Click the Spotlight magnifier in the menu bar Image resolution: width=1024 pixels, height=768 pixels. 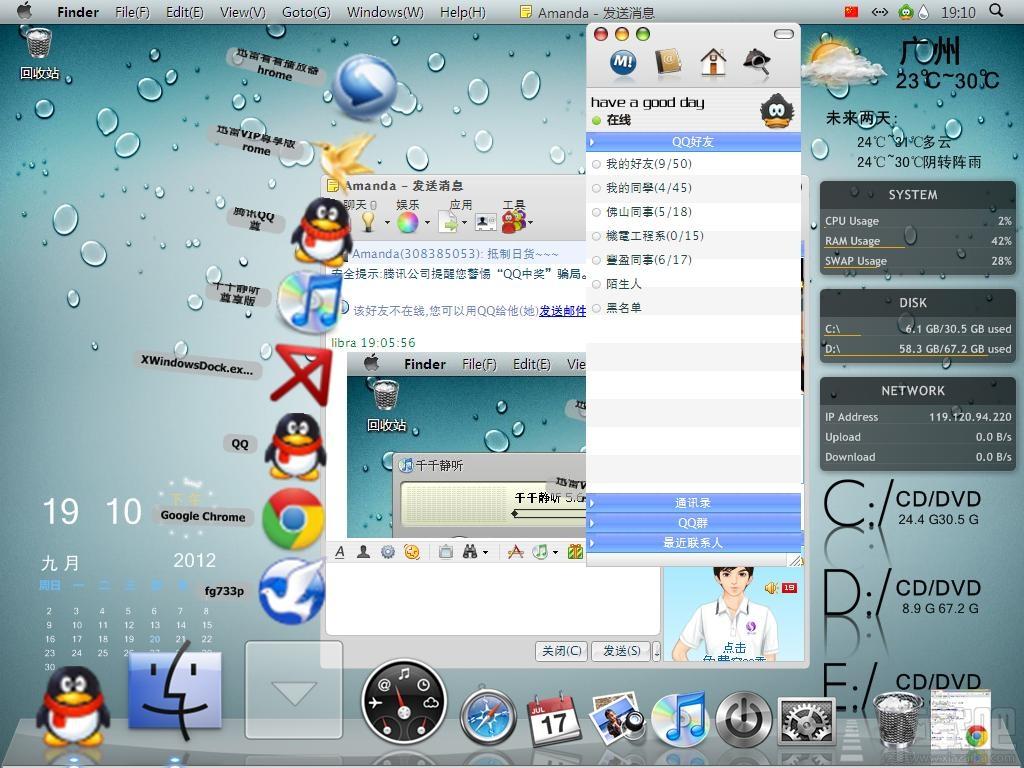coord(997,11)
